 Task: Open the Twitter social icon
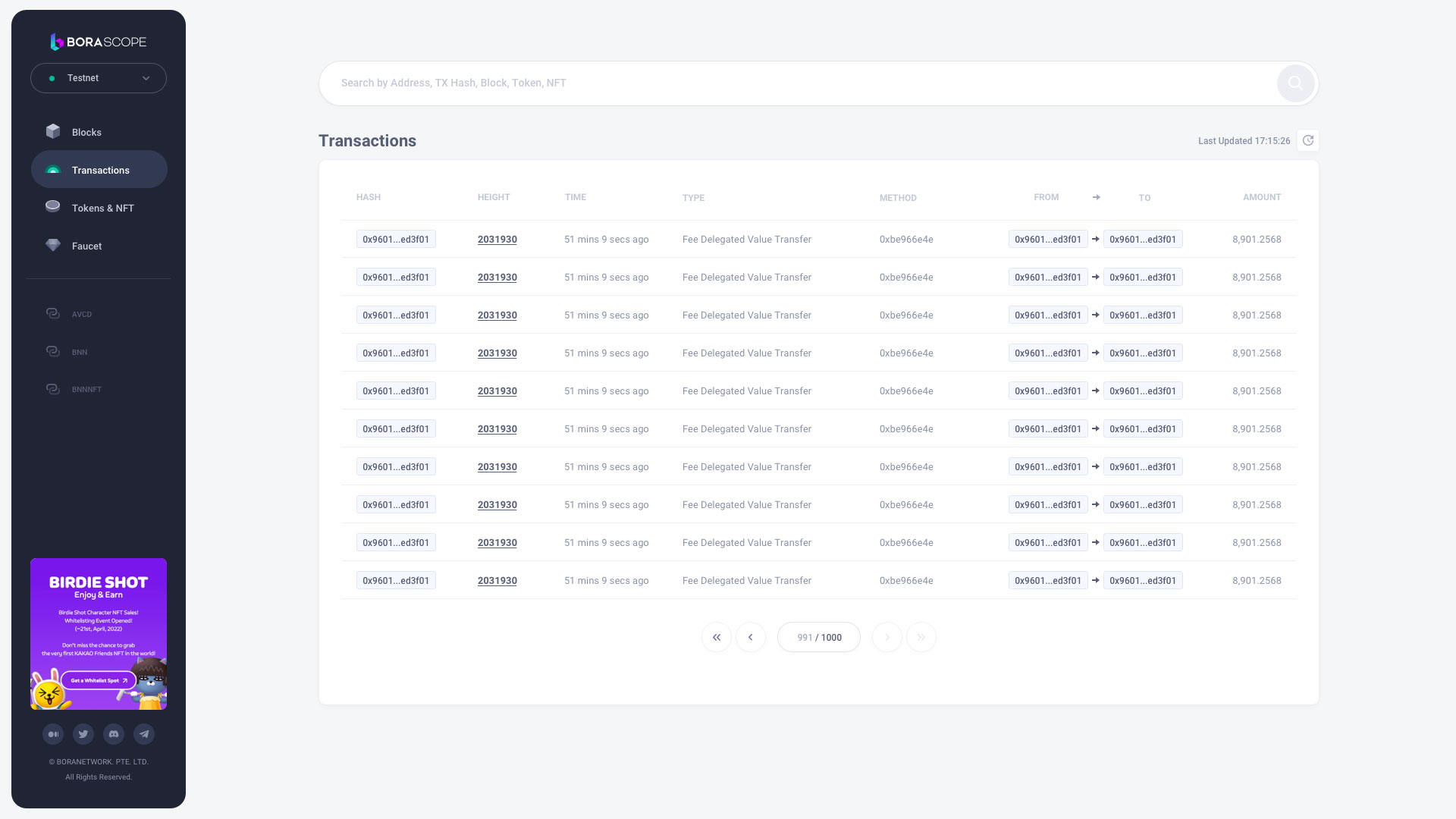pyautogui.click(x=83, y=734)
